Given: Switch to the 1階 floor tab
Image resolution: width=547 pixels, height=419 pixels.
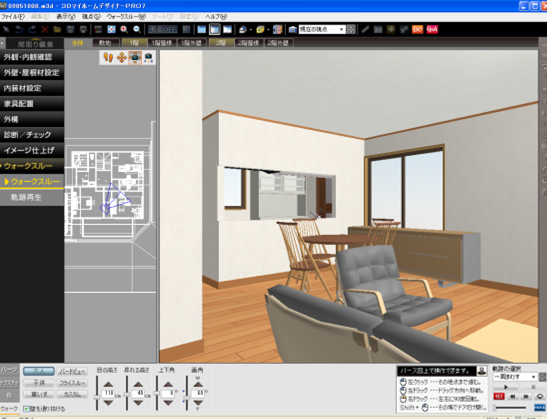Looking at the screenshot, I should [x=134, y=43].
